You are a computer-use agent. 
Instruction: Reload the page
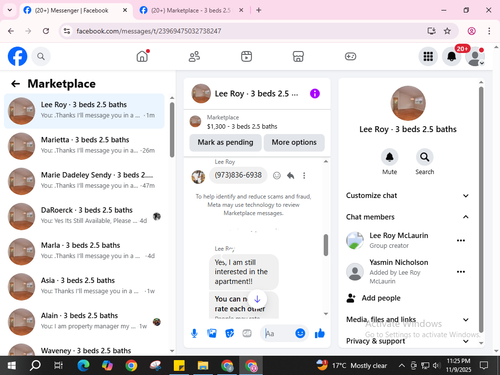(x=46, y=31)
